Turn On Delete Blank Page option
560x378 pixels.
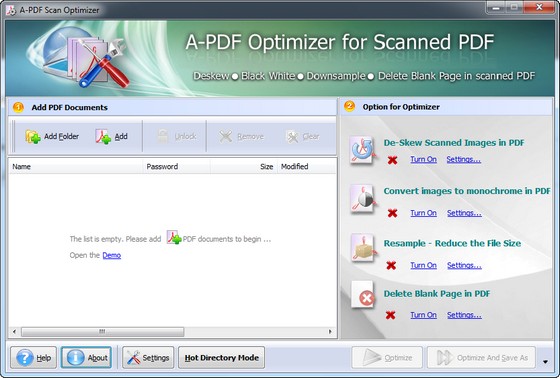tap(423, 315)
